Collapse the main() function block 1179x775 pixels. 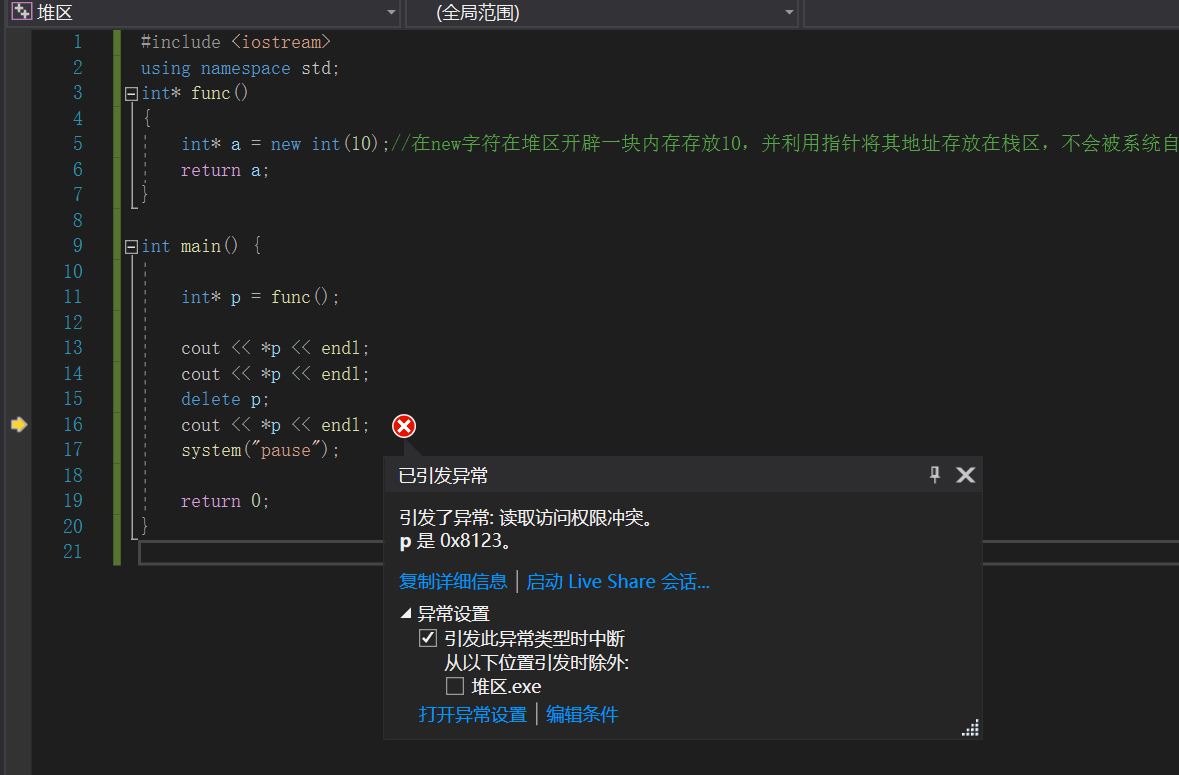[131, 247]
